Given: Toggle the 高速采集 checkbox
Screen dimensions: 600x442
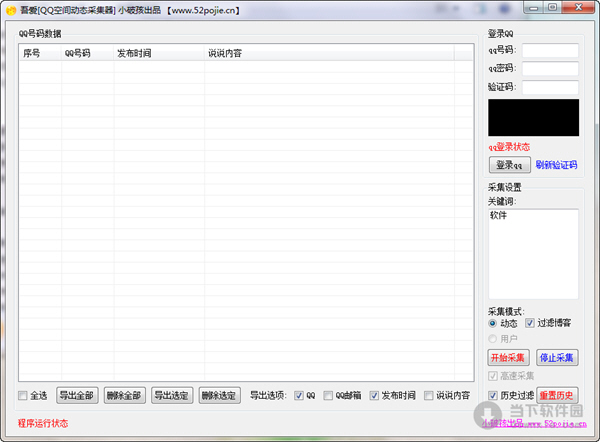Looking at the screenshot, I should tap(493, 376).
